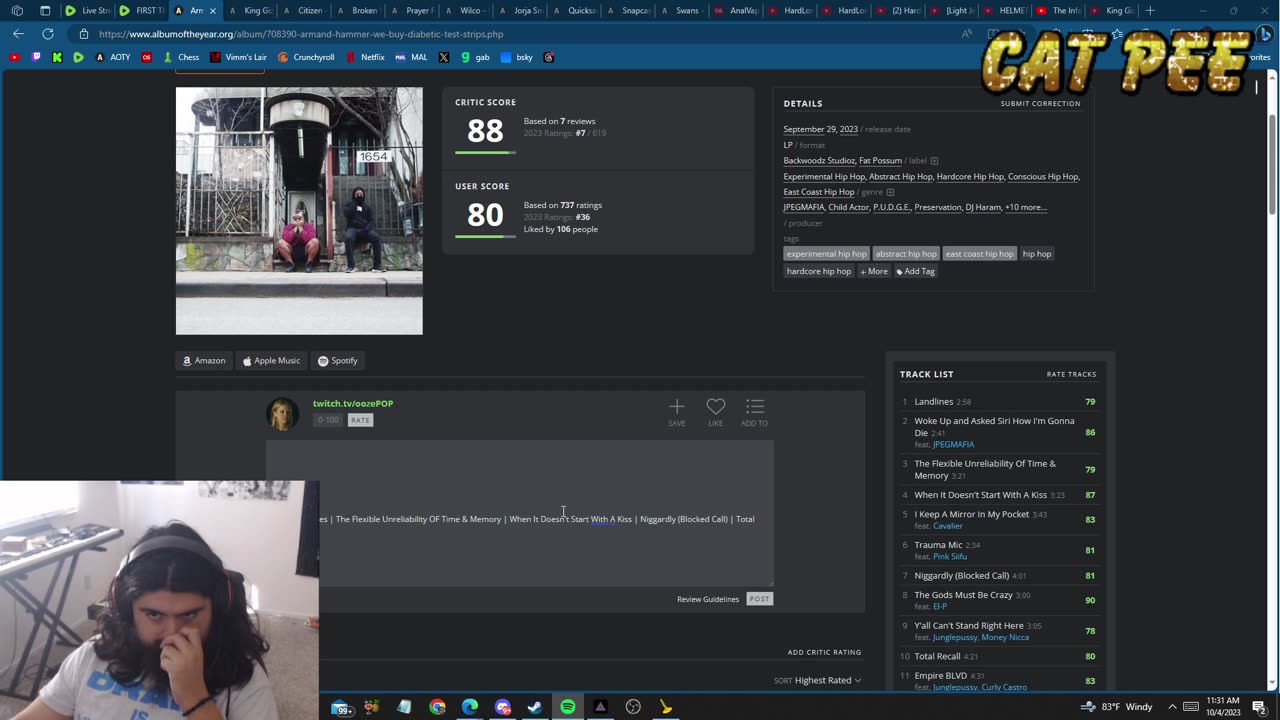The height and width of the screenshot is (720, 1280).
Task: Open the bsky bookmark
Action: click(x=517, y=57)
